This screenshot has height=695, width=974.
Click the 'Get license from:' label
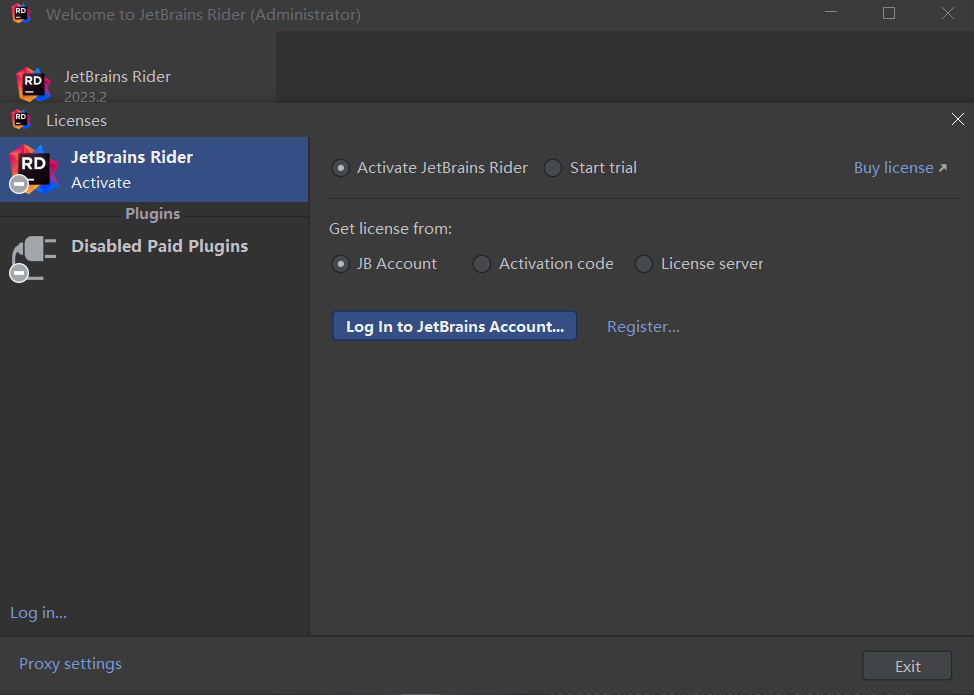[390, 229]
